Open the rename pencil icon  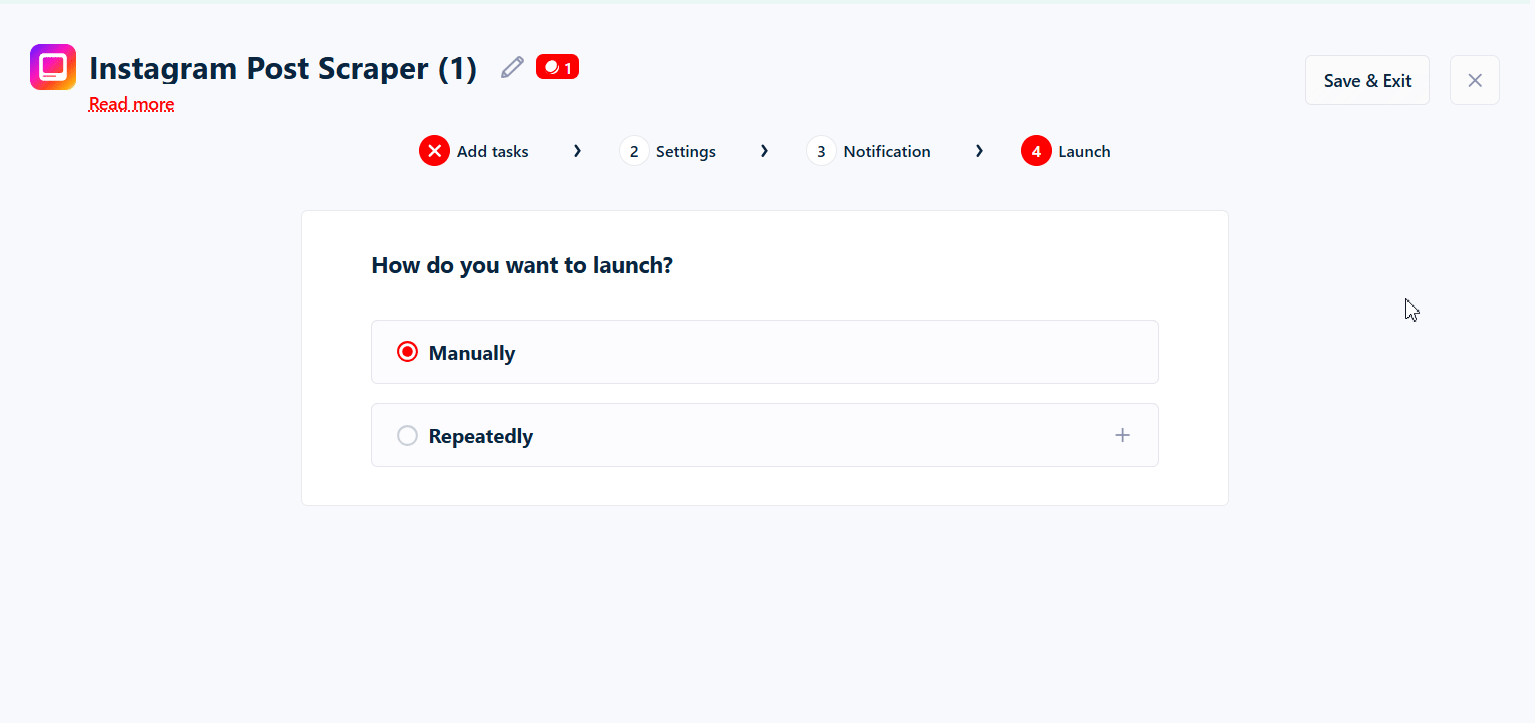coord(511,66)
